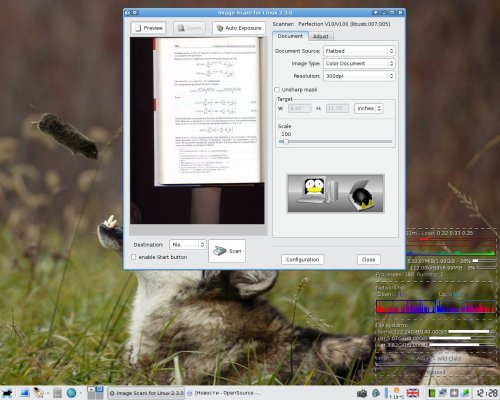Click the Scale value 100
Screen dimensions: 500x400
coord(286,134)
